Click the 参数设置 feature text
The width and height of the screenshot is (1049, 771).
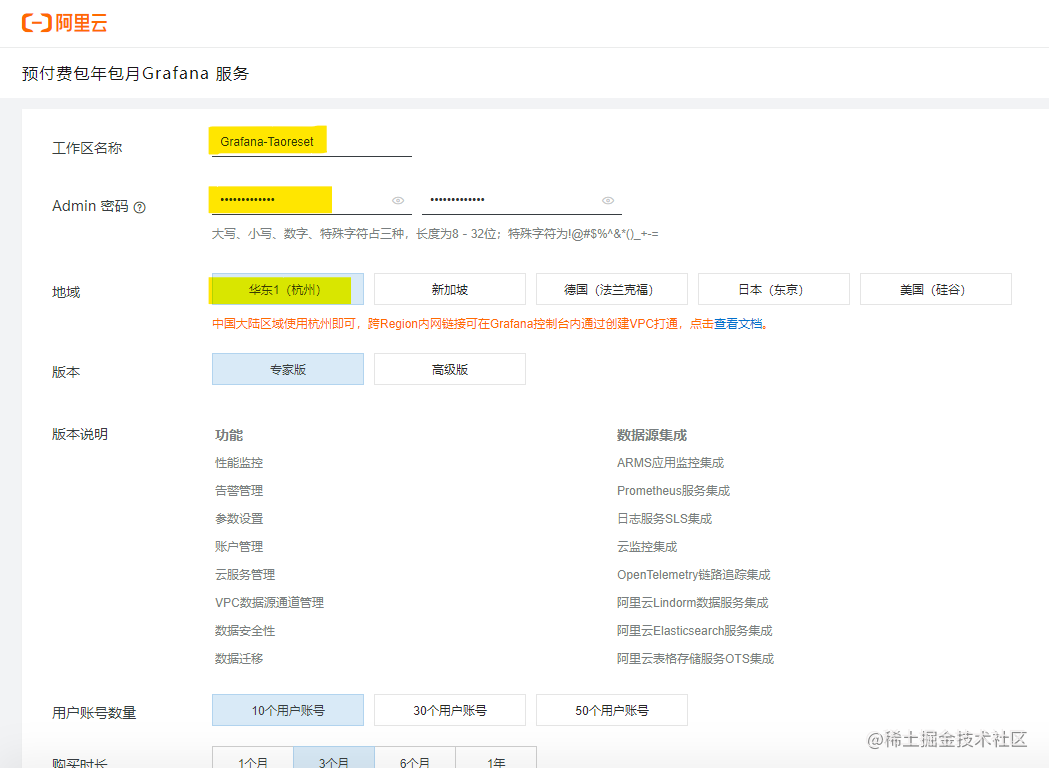click(239, 519)
